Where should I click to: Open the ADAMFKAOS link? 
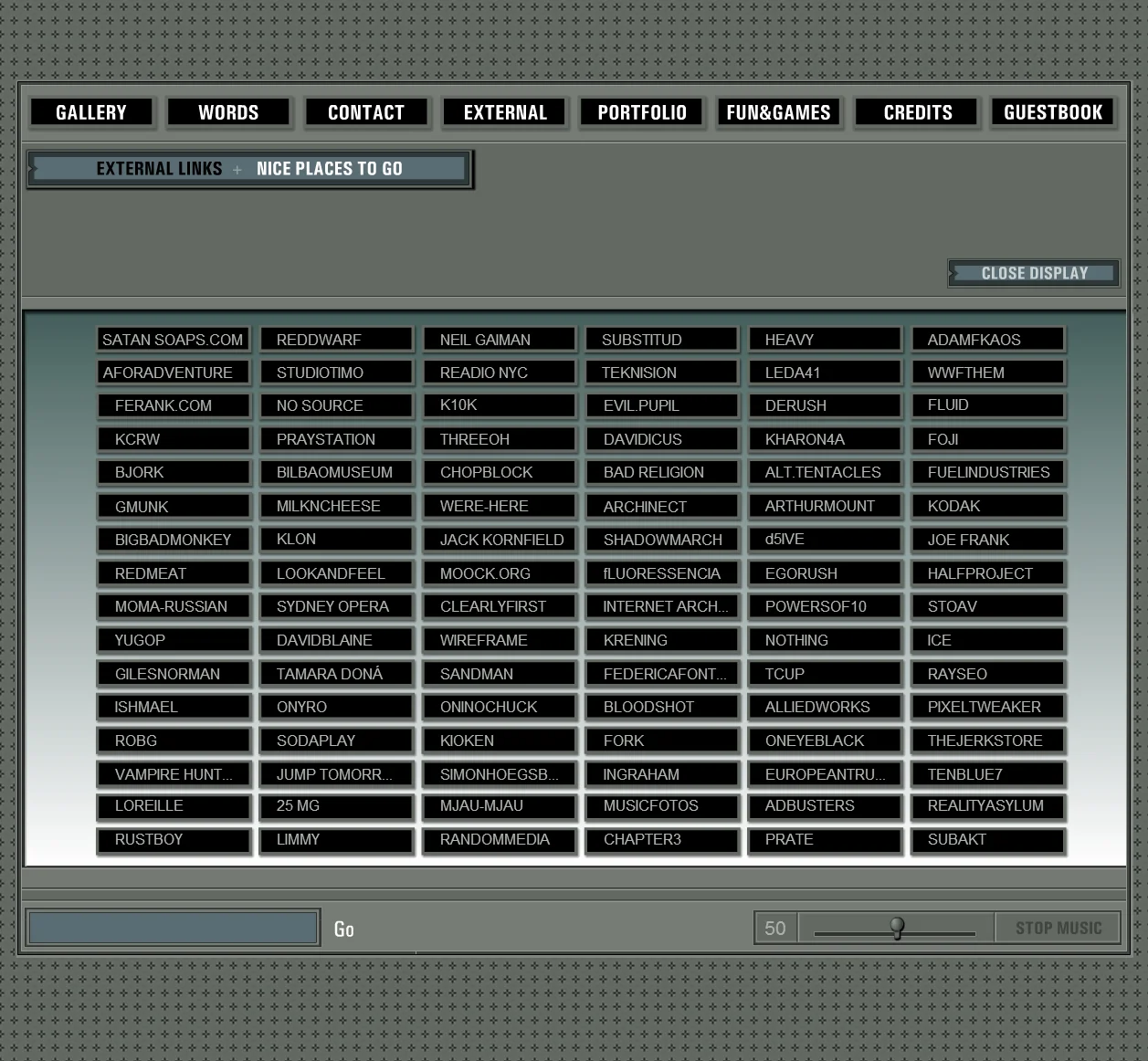click(x=988, y=340)
